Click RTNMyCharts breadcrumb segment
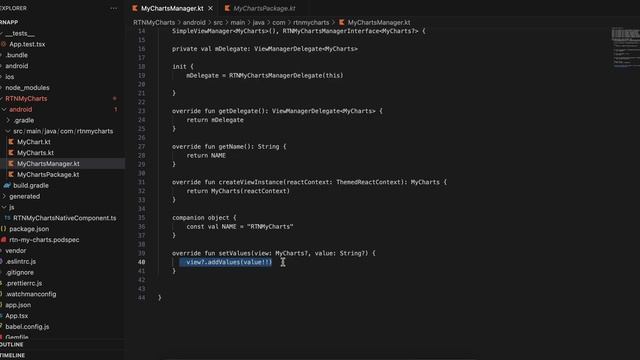Screen dimensions: 640x360 point(154,22)
